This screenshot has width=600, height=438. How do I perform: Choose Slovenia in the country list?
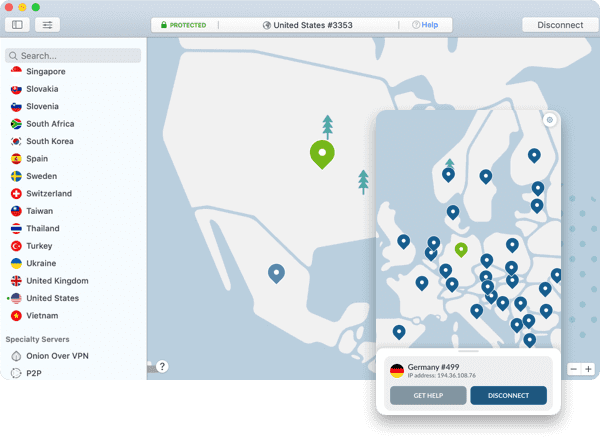(x=42, y=106)
